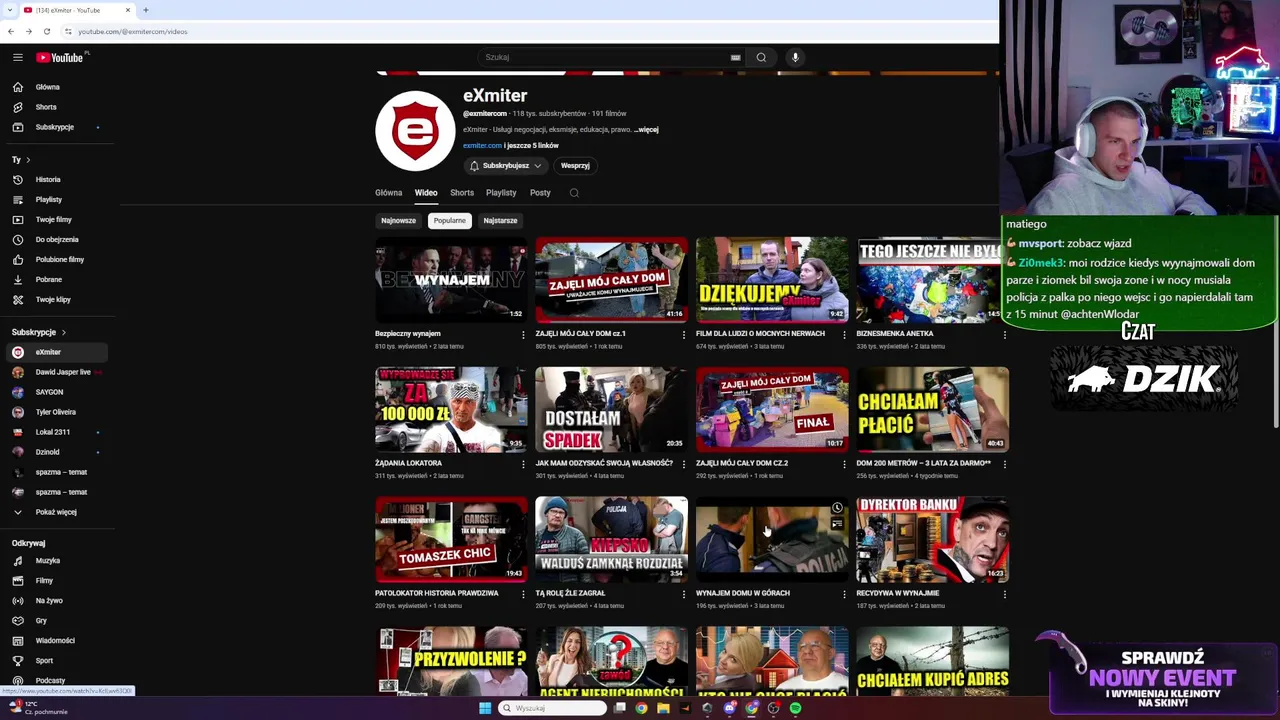The width and height of the screenshot is (1280, 720).
Task: Sort videos by Popularne
Action: coord(450,221)
